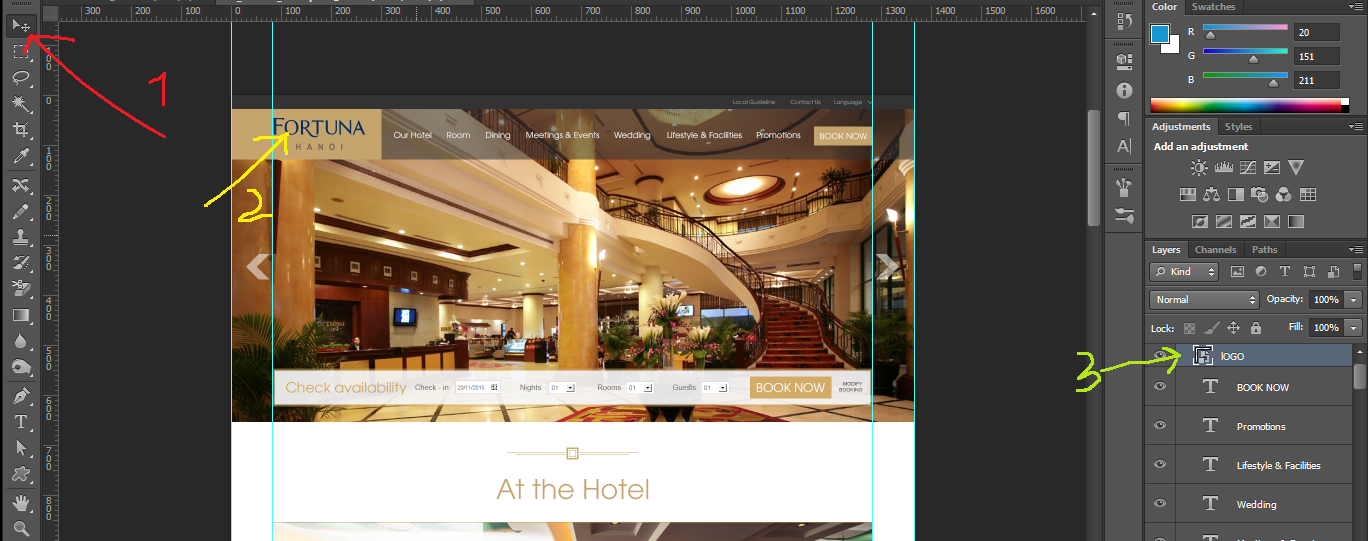The width and height of the screenshot is (1368, 541).
Task: Select the Pen tool
Action: 21,397
